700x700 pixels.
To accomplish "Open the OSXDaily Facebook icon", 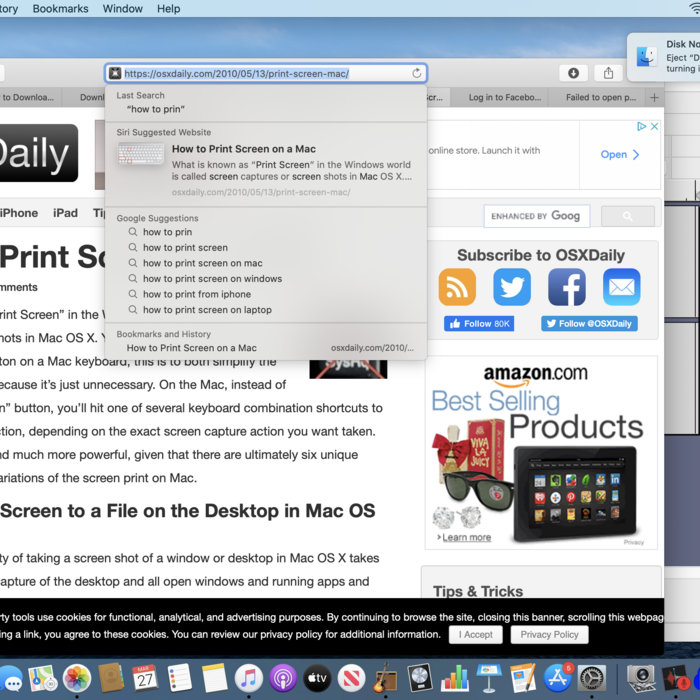I will coord(566,287).
